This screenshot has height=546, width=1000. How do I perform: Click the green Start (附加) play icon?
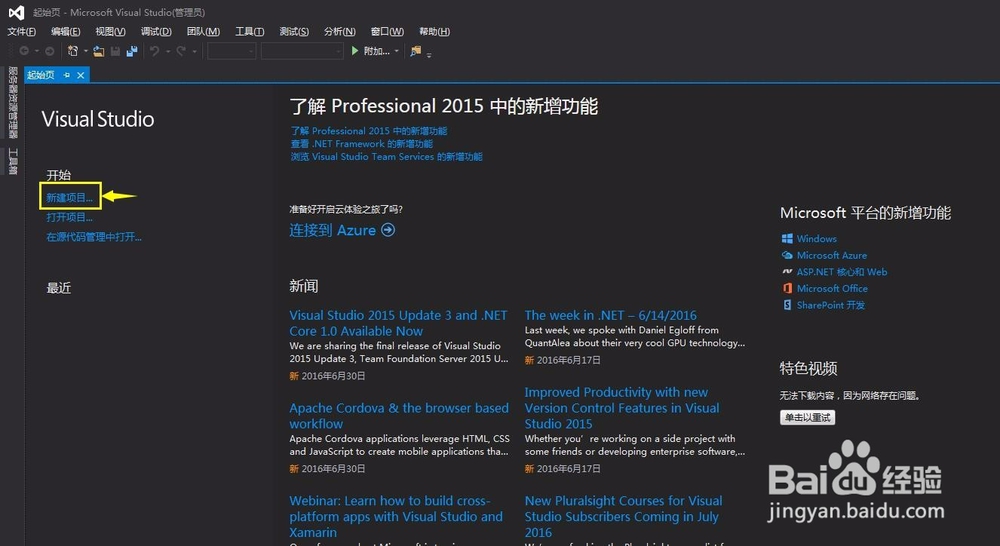(355, 51)
